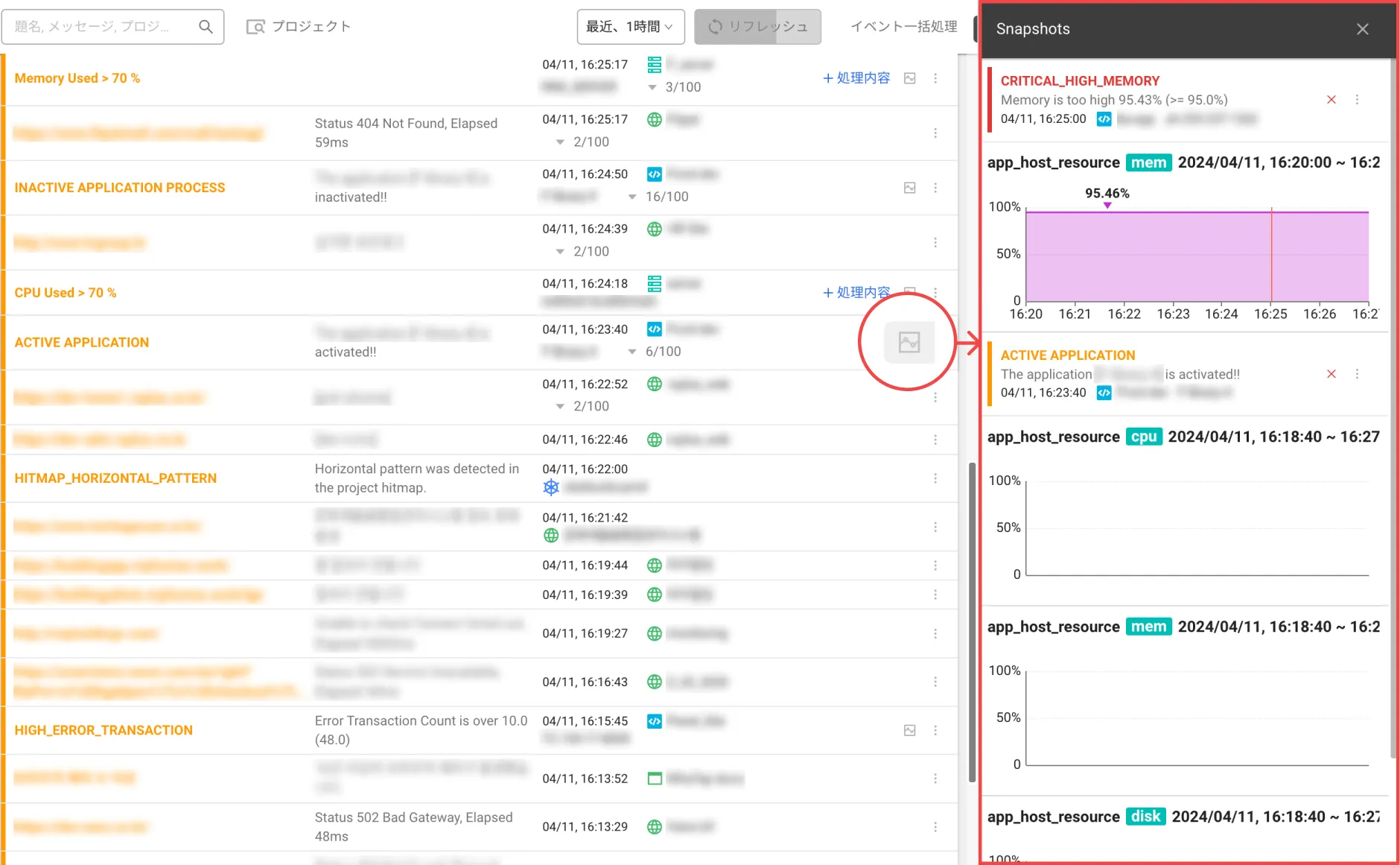The image size is (1400, 865).
Task: Open イベント一括処理 bulk event processing
Action: coord(903,27)
